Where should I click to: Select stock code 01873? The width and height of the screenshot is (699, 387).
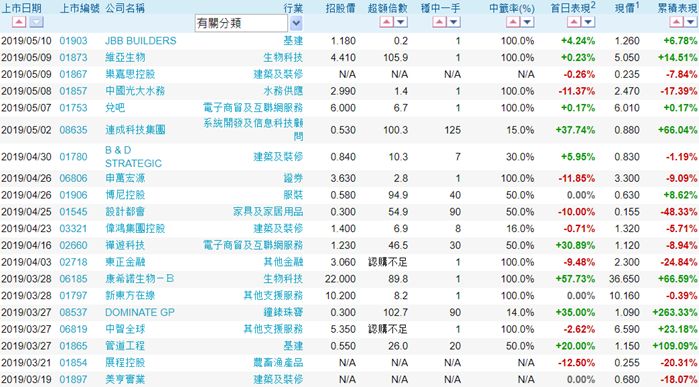pyautogui.click(x=73, y=58)
